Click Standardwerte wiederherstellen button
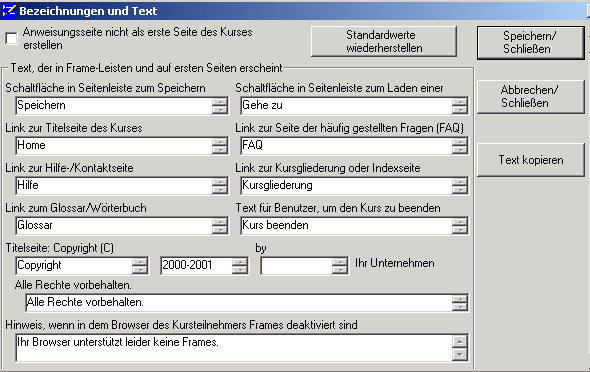Viewport: 590px width, 372px height. (384, 41)
